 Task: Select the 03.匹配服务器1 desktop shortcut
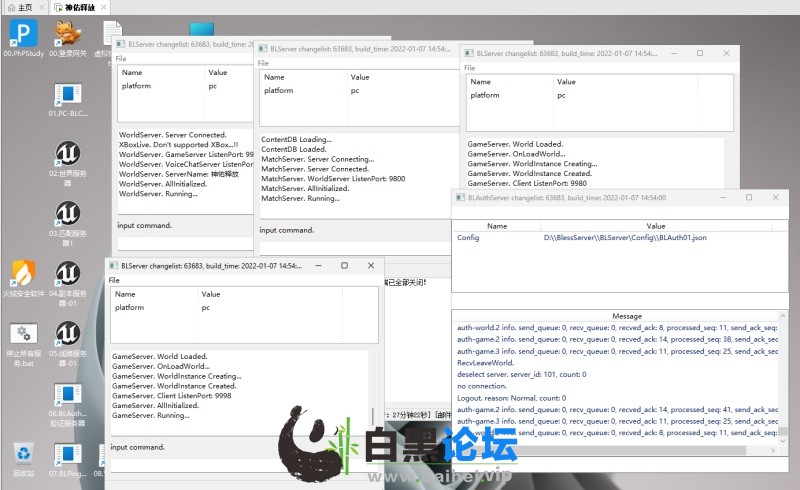coord(68,214)
